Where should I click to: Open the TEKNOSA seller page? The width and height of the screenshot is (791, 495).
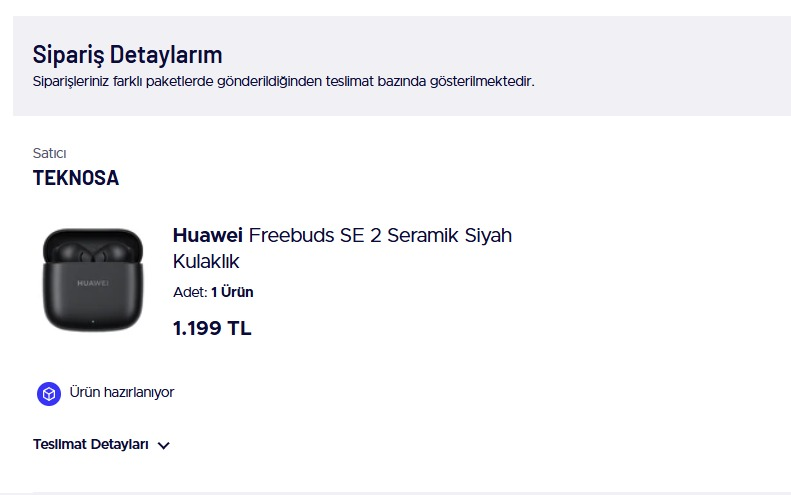pos(76,179)
